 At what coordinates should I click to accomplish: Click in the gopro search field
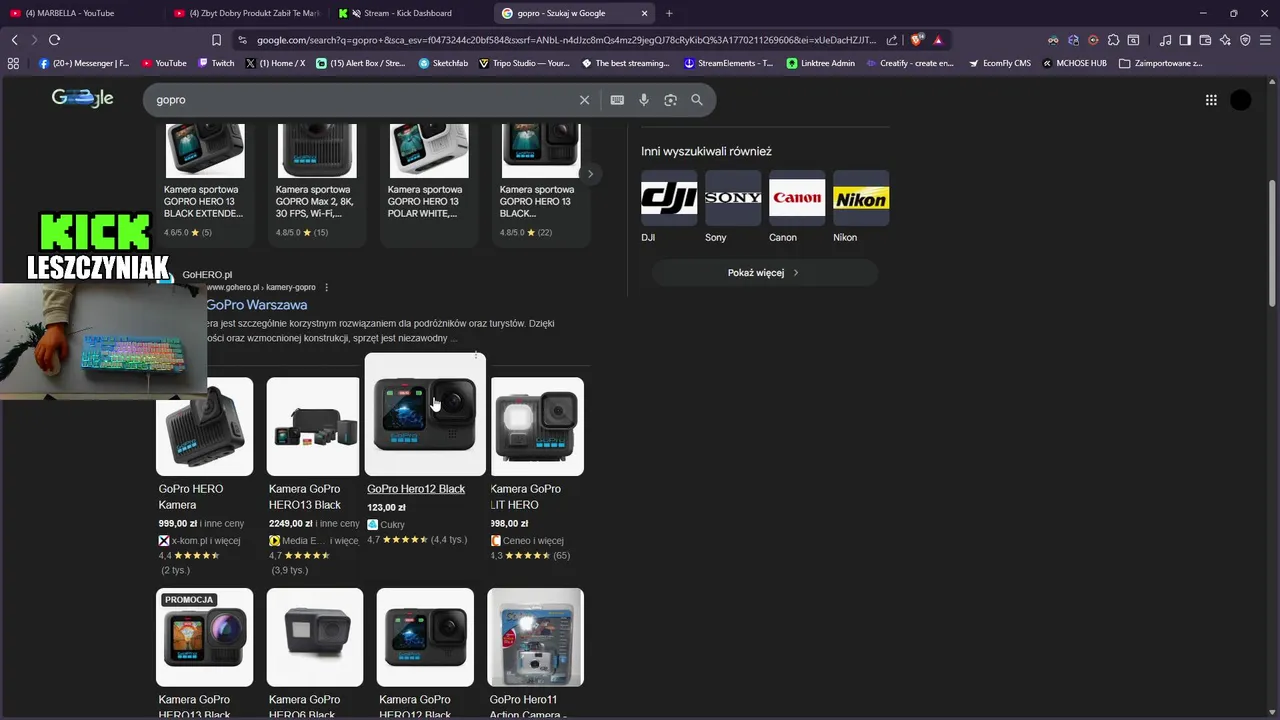point(360,100)
